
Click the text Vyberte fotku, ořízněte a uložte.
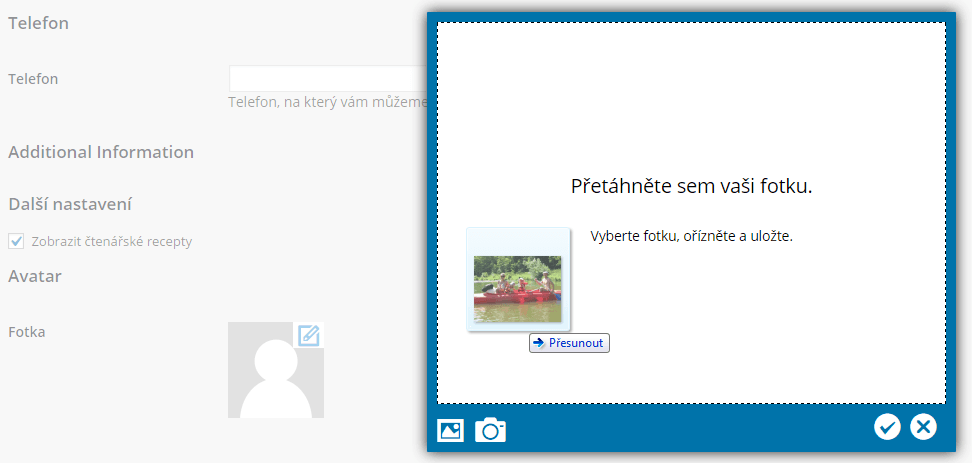[692, 237]
